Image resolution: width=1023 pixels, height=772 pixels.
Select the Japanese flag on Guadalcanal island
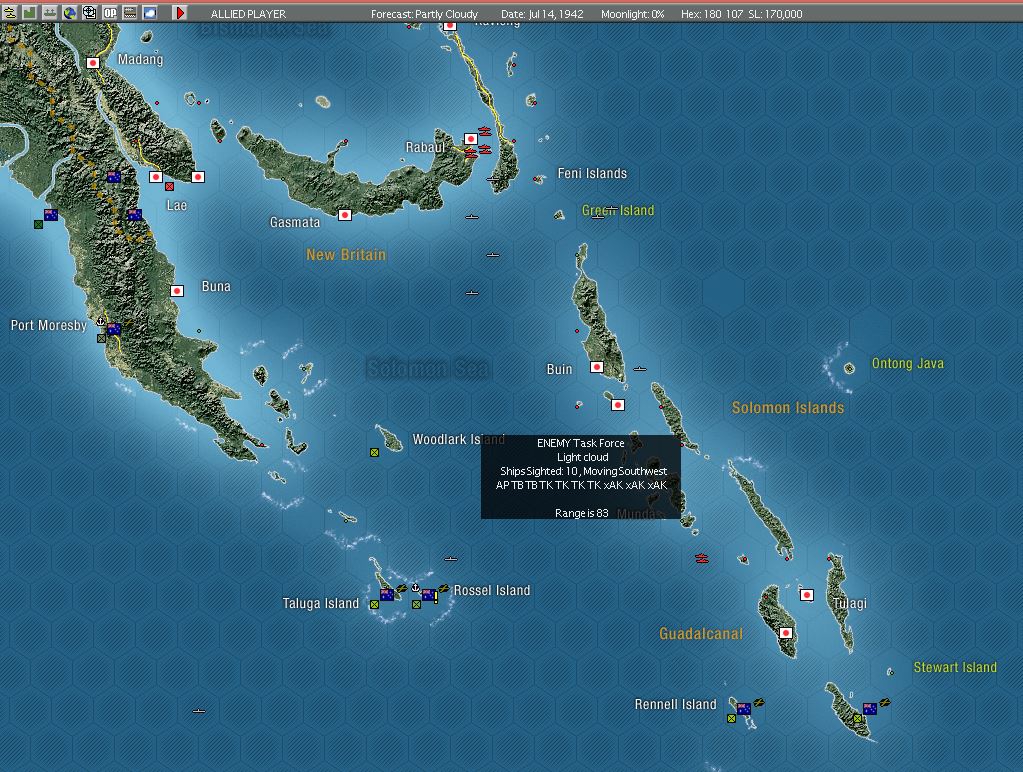pos(786,632)
